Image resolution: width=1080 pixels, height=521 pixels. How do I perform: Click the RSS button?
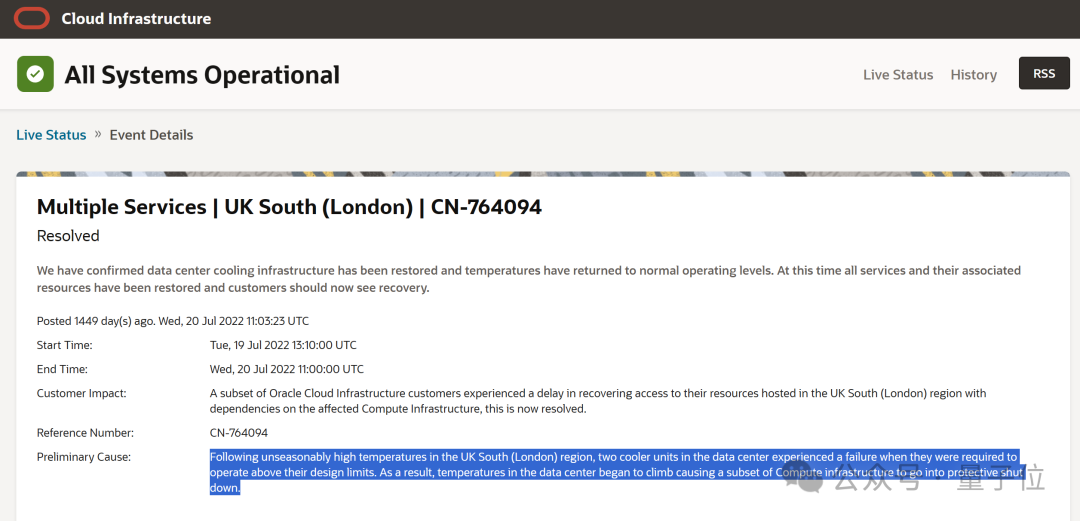(1044, 73)
